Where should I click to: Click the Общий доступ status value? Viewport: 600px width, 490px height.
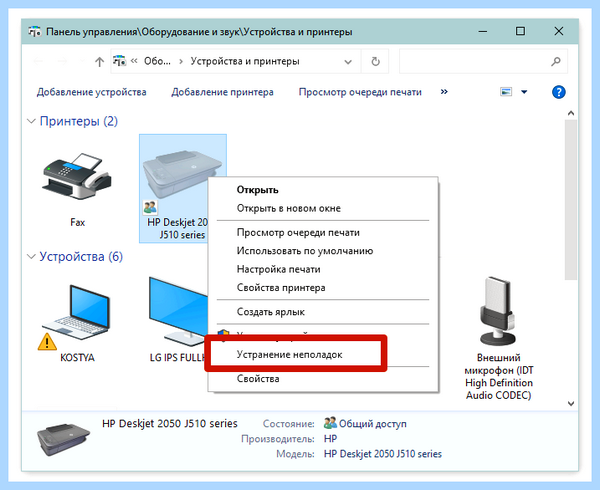[373, 424]
